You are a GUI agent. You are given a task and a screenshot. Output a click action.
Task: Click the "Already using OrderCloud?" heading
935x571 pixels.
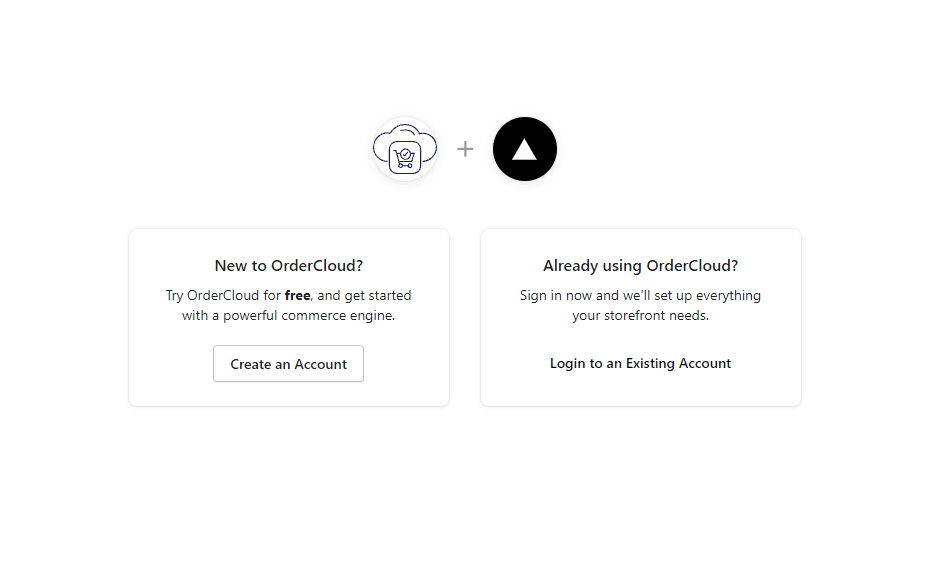[640, 266]
